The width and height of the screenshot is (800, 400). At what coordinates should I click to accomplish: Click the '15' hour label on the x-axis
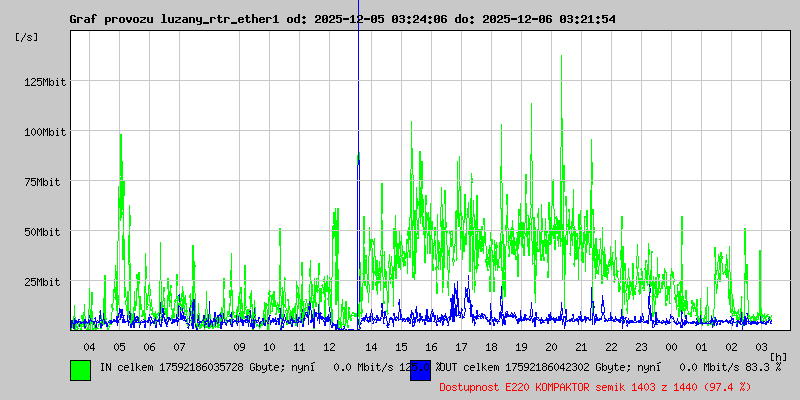[402, 347]
